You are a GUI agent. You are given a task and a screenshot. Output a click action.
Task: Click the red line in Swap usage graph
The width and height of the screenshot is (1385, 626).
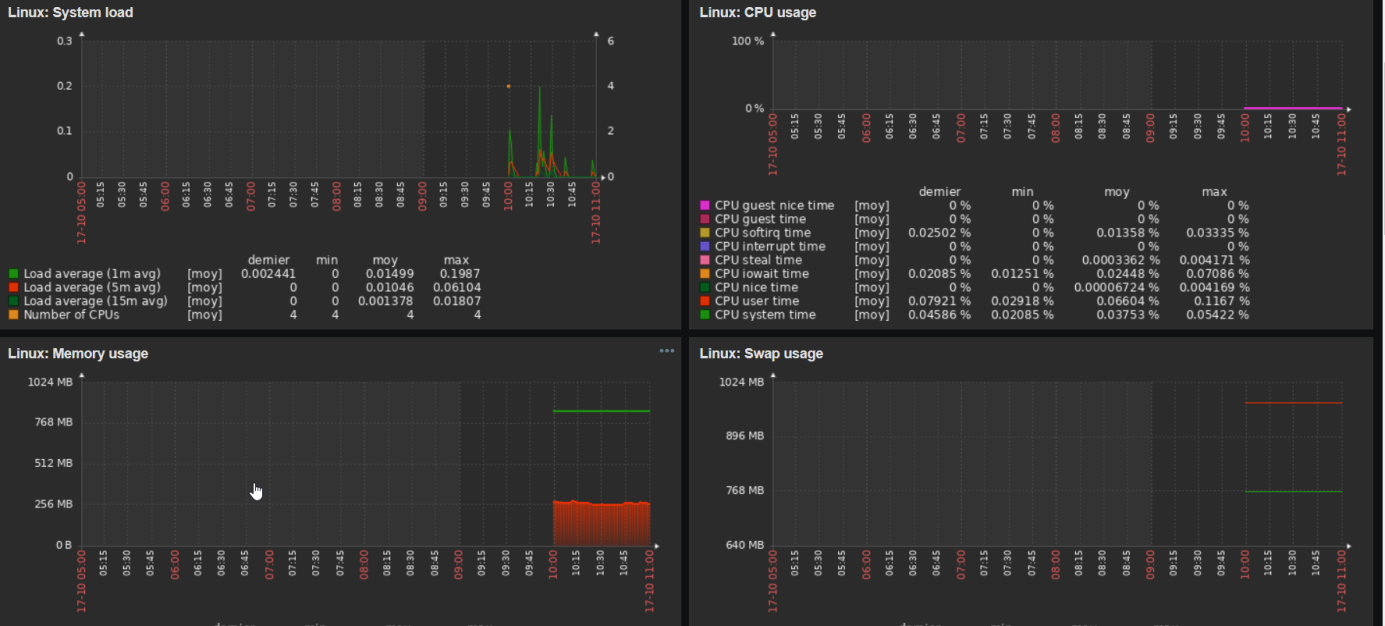tap(1293, 403)
